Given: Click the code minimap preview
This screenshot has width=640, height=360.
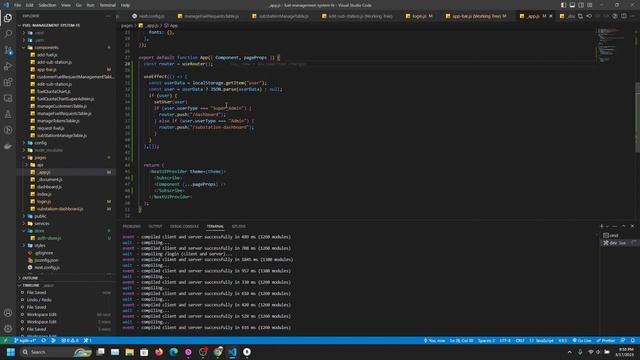Looking at the screenshot, I should tap(612, 45).
